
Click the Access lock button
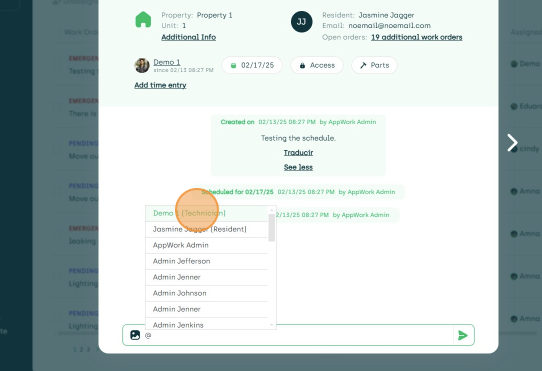coord(317,65)
